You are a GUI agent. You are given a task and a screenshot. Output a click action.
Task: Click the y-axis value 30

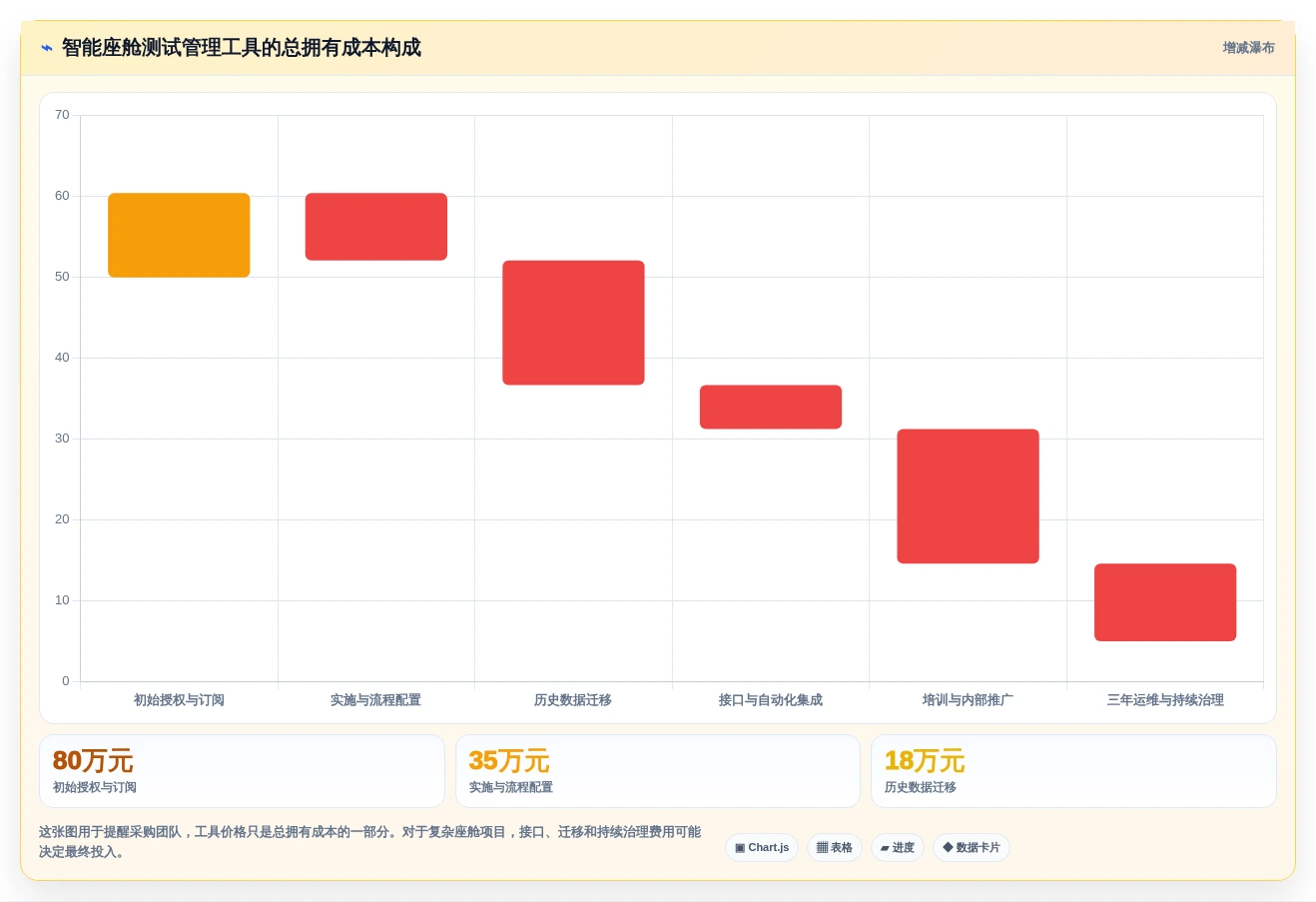click(x=62, y=439)
